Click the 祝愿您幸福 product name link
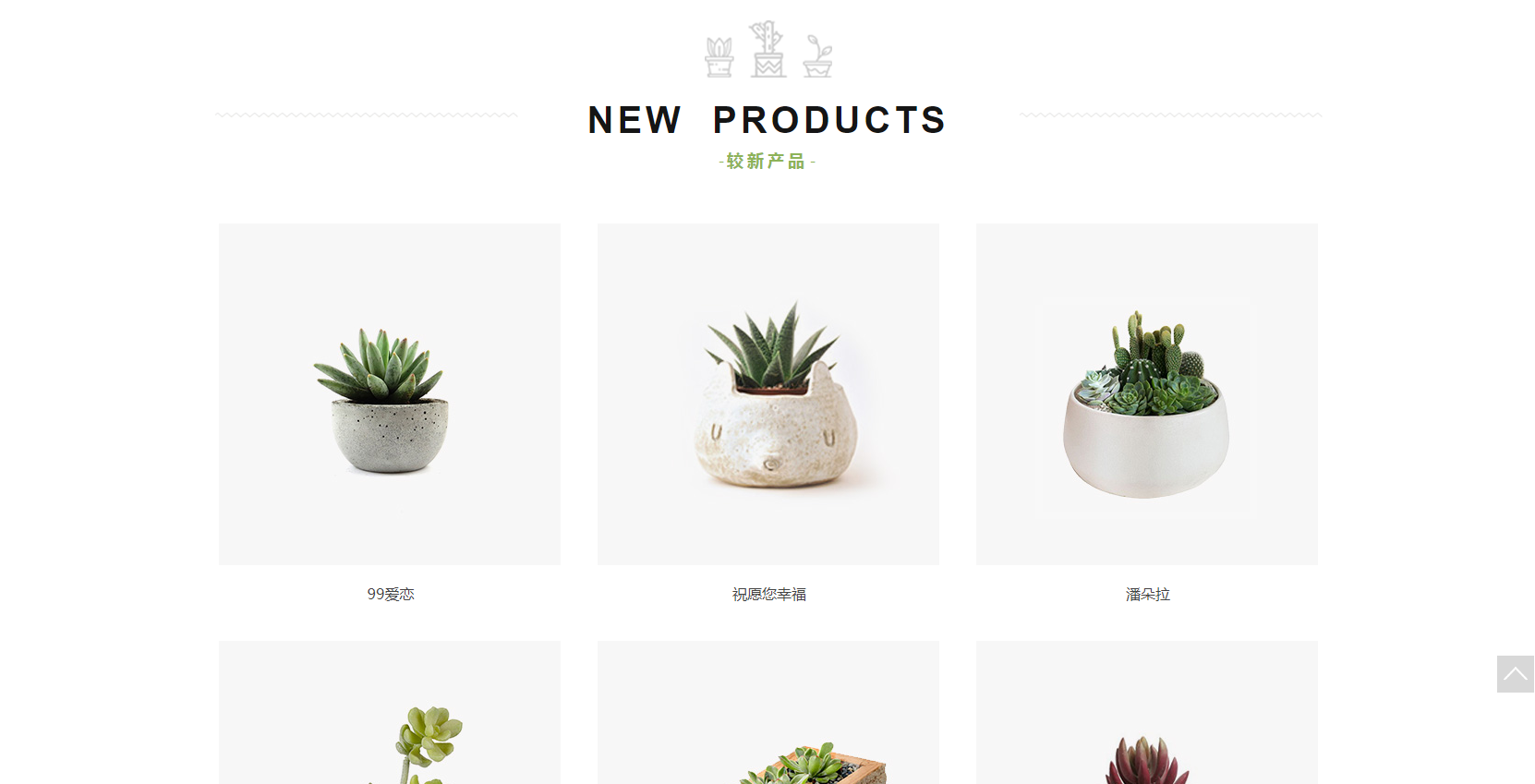Viewport: 1535px width, 784px height. 769,595
